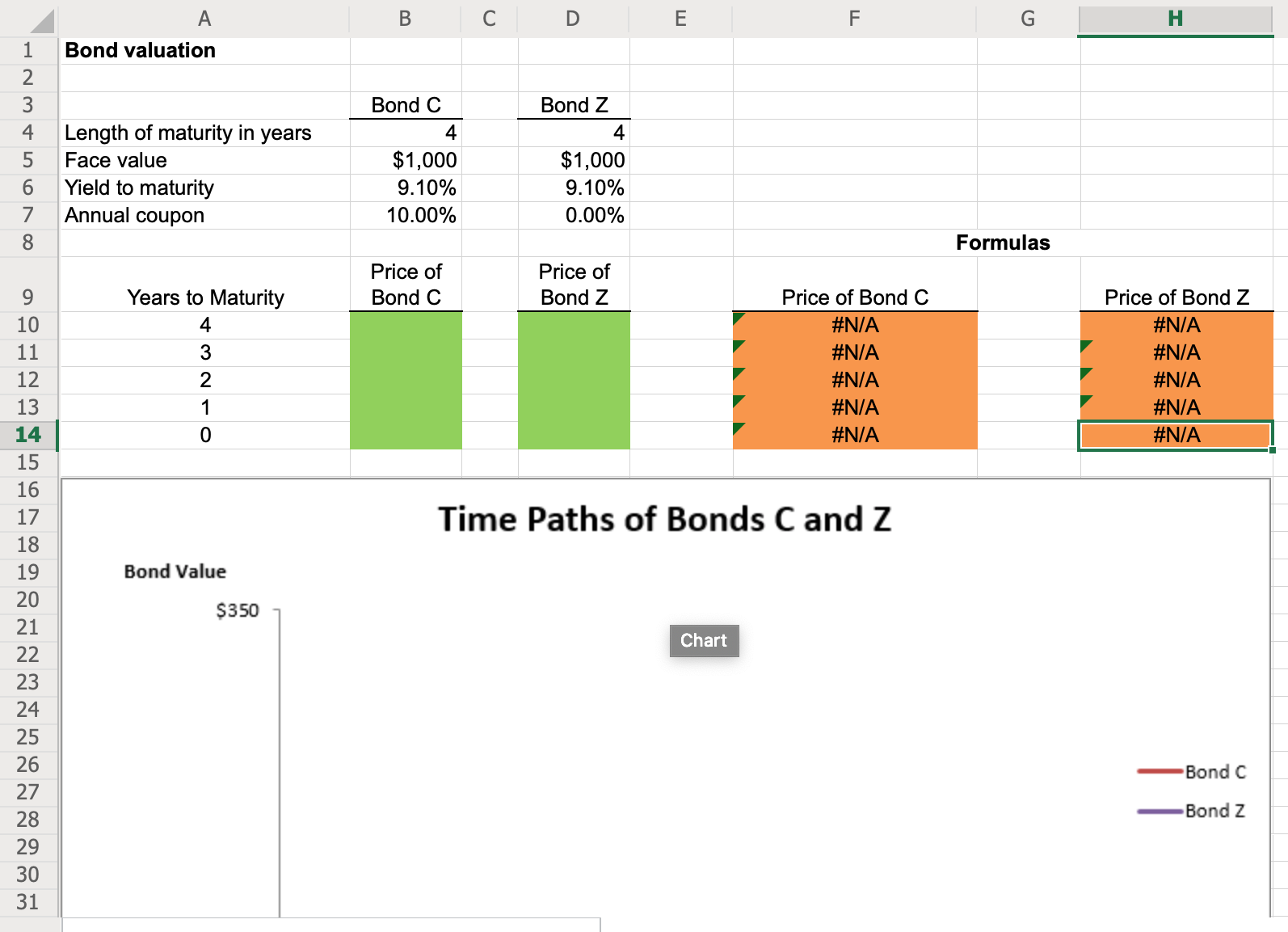Select column H header

(x=1176, y=19)
